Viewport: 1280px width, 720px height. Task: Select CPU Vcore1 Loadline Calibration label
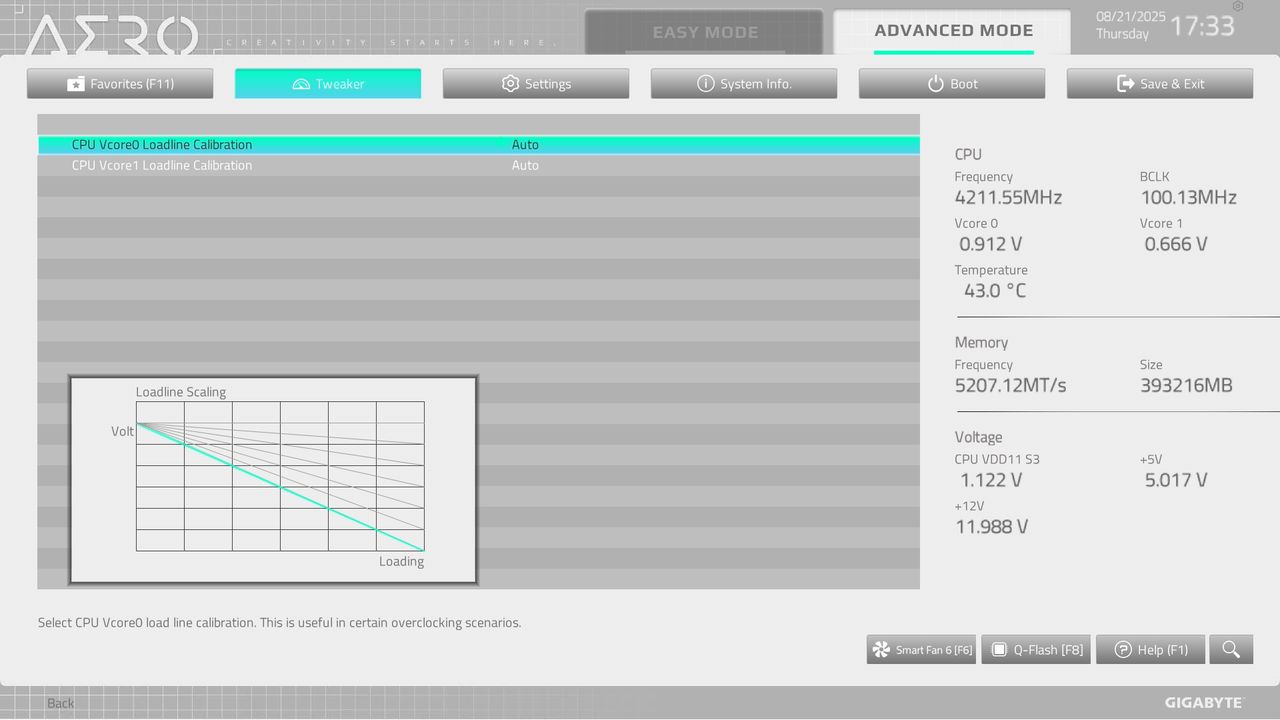162,166
